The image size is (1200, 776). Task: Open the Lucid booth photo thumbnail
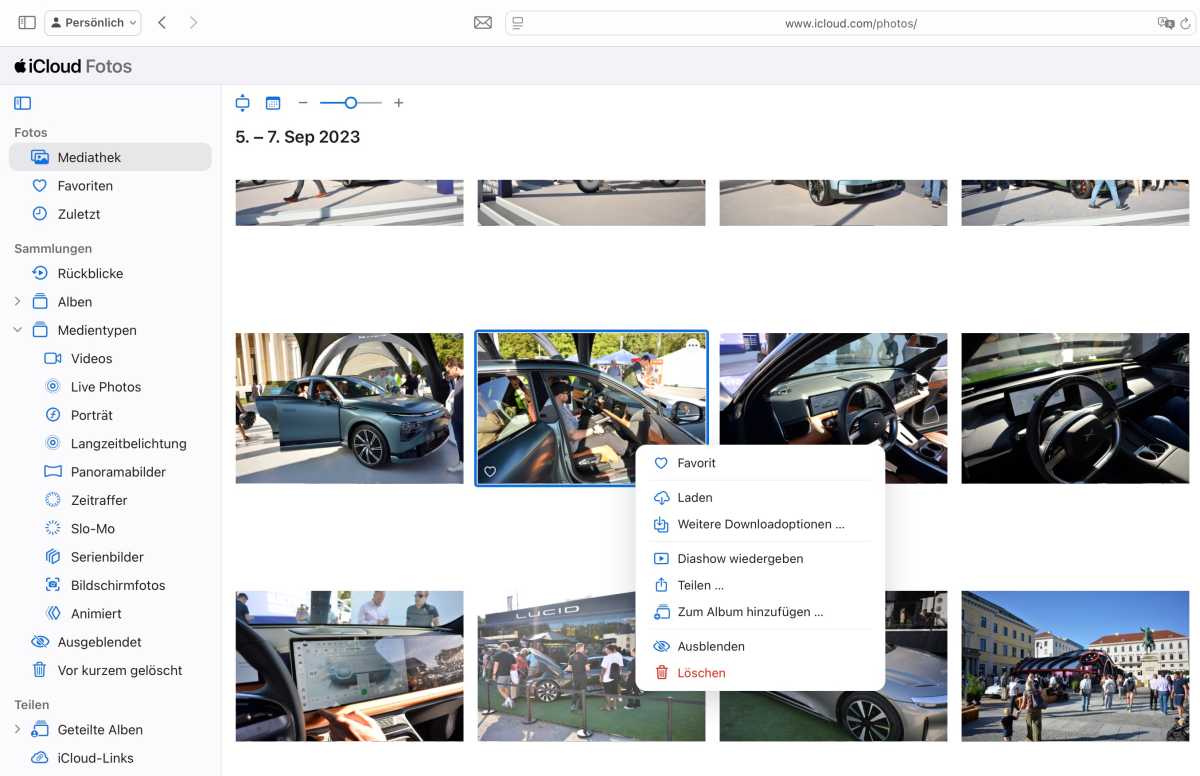[555, 665]
